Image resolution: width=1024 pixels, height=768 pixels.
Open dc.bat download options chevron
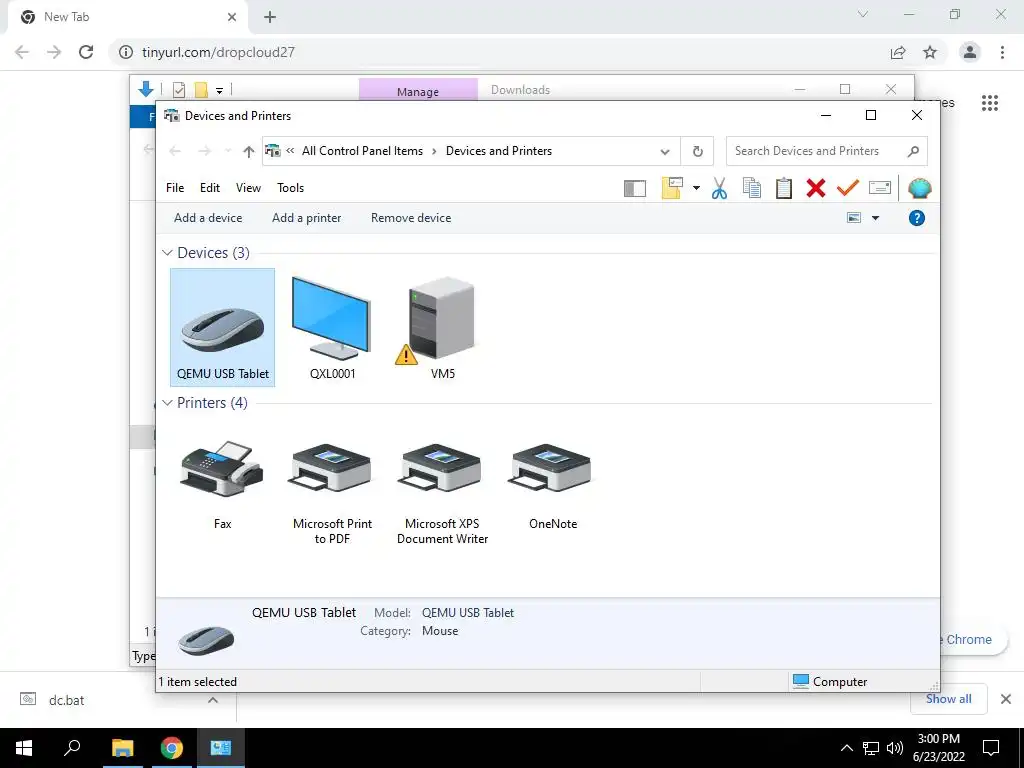[x=212, y=700]
